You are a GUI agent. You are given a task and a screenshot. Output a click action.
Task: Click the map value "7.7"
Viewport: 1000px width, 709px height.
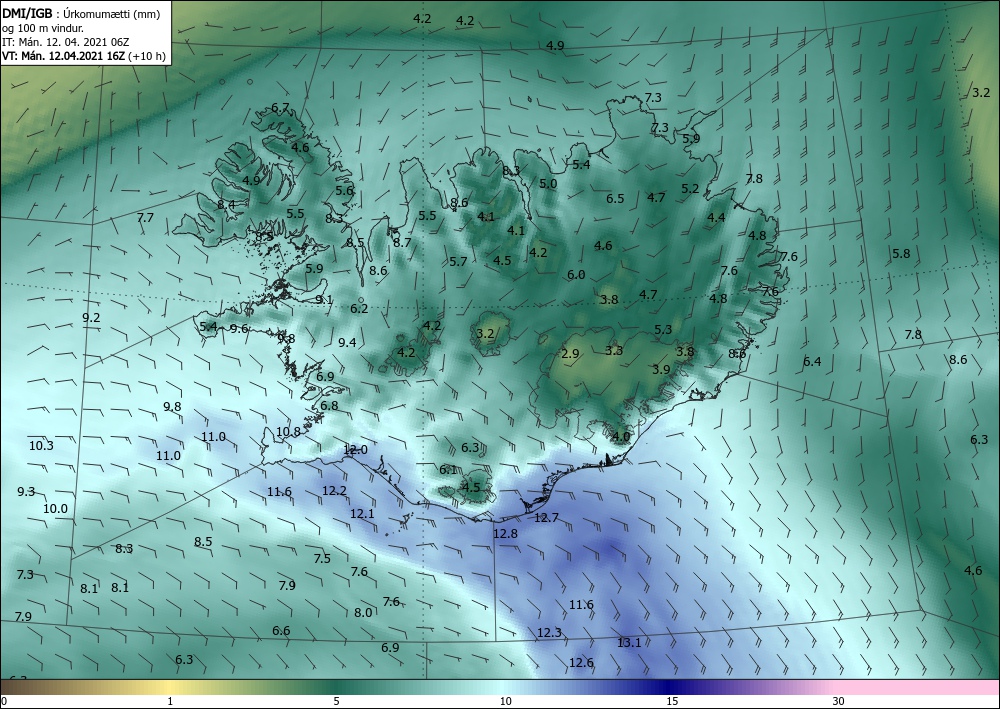pos(145,218)
